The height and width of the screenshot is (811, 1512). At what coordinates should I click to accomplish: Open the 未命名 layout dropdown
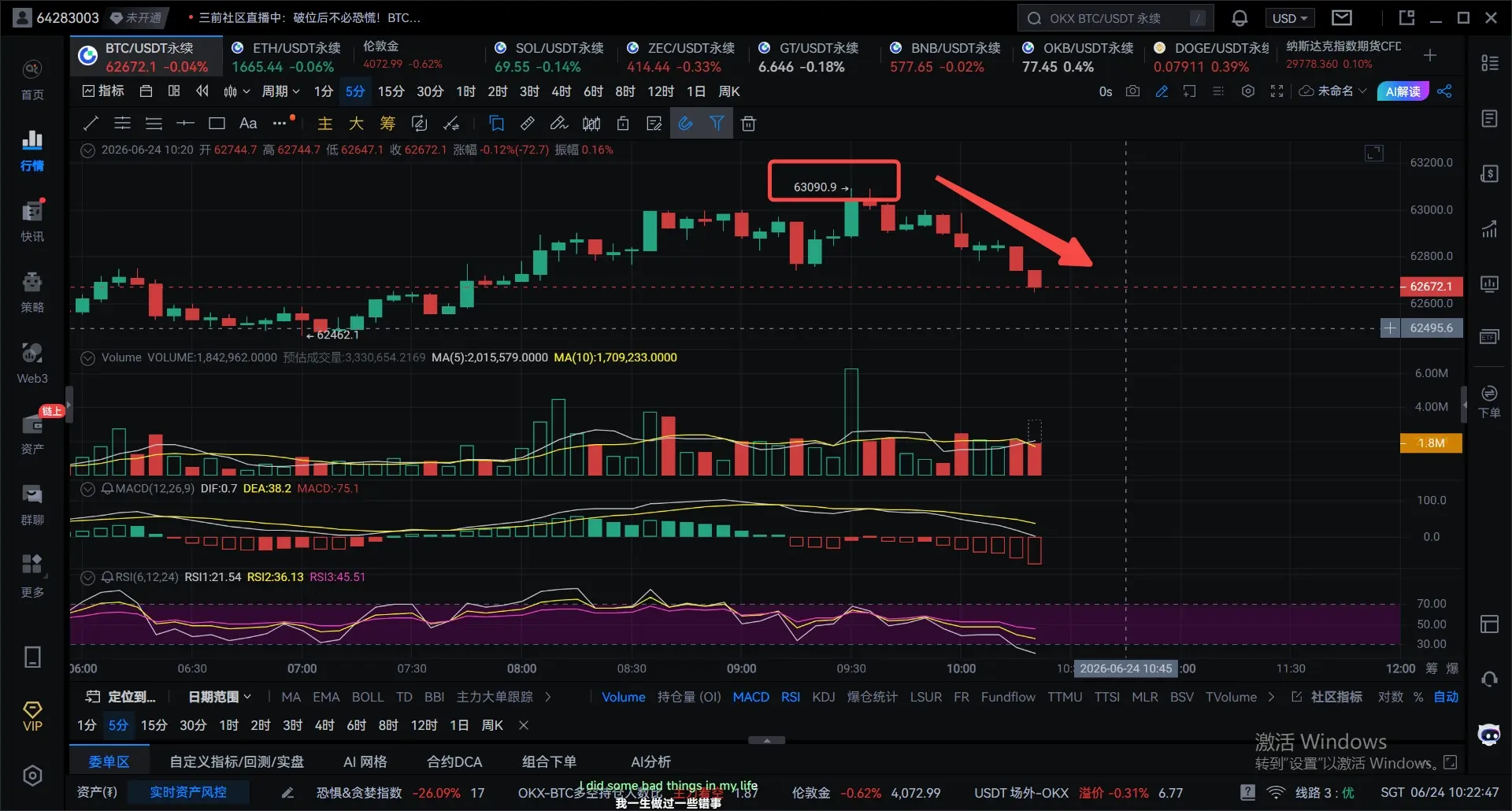1333,91
